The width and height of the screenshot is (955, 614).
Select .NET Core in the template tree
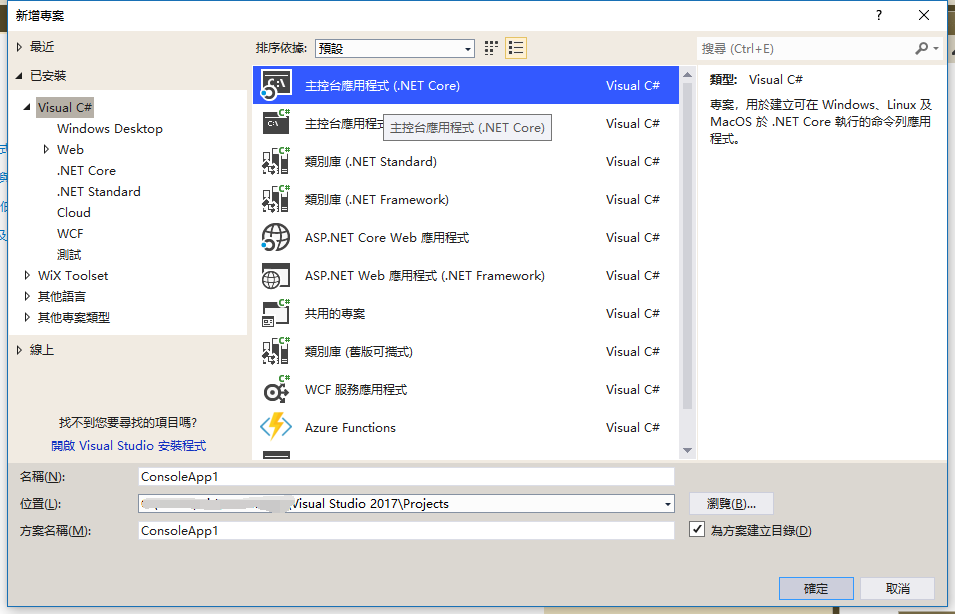click(86, 170)
